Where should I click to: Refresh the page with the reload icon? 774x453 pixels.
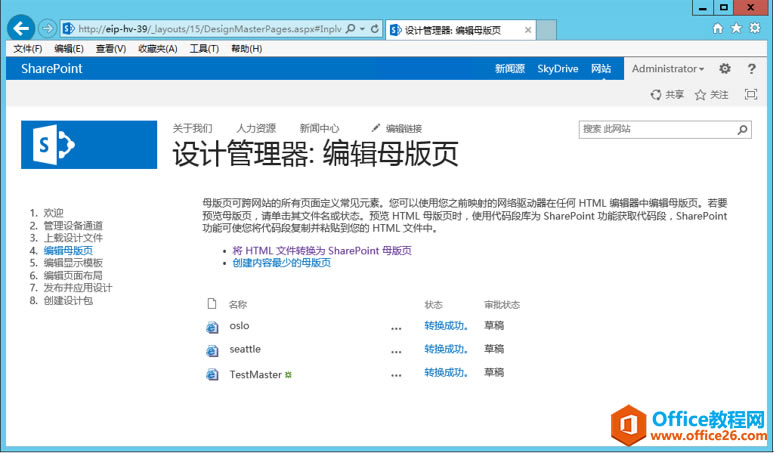coord(375,29)
